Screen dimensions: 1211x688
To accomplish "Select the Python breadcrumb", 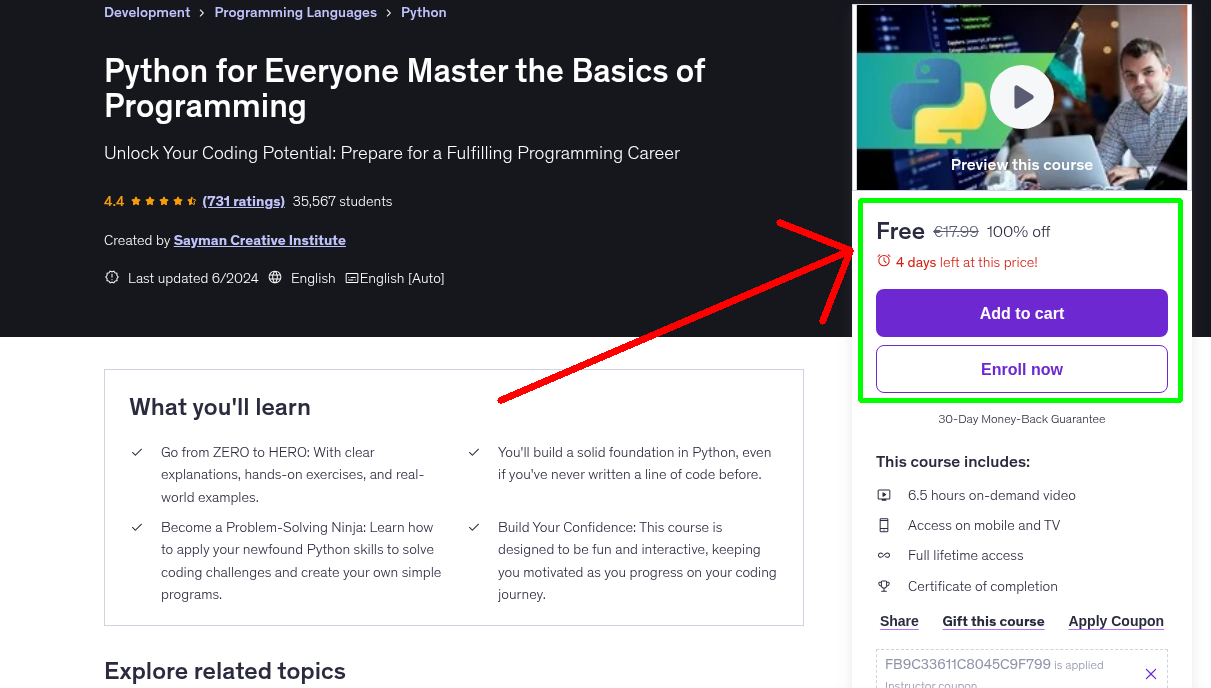I will [x=423, y=12].
